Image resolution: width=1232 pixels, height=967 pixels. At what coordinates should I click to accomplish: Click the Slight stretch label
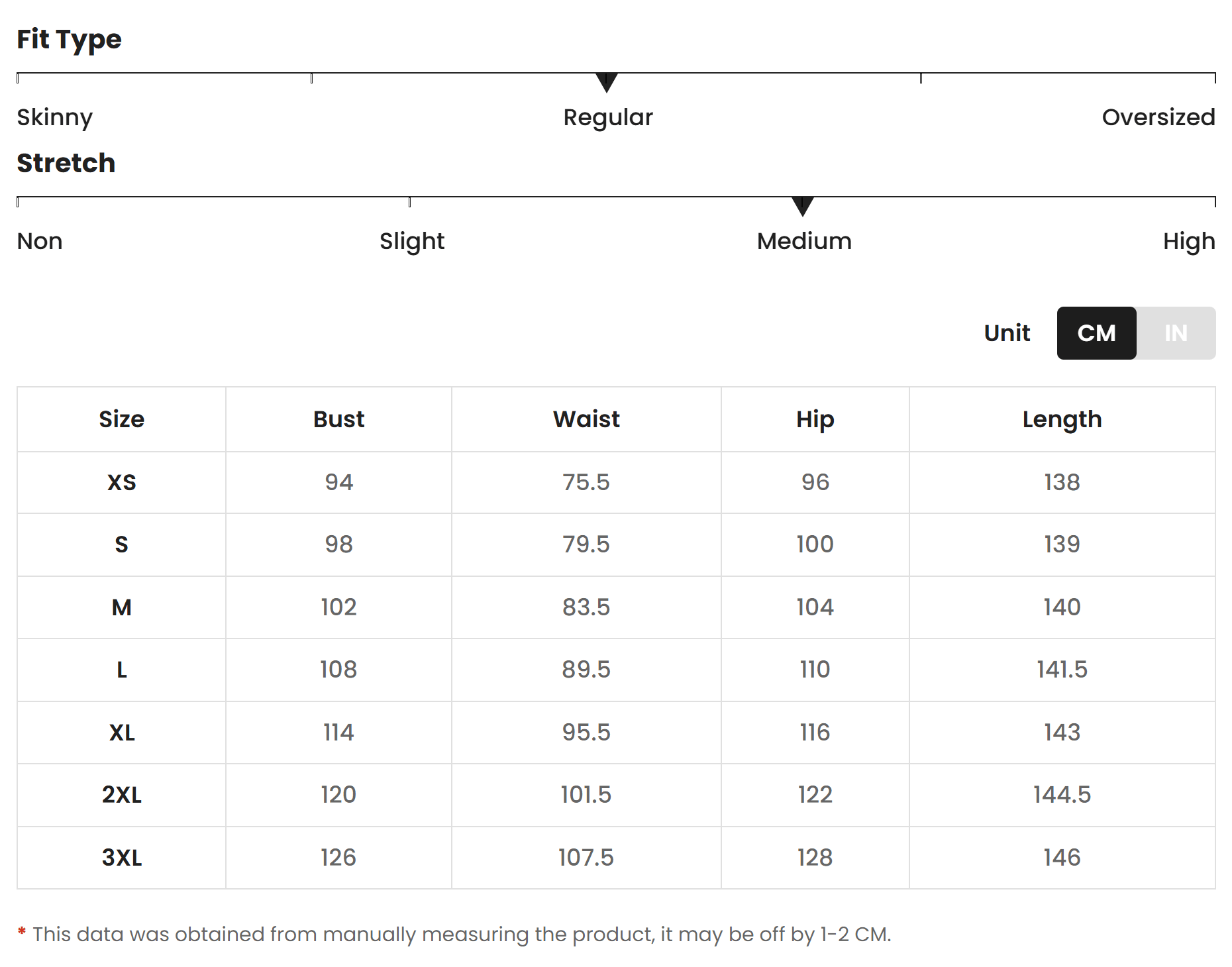click(412, 242)
